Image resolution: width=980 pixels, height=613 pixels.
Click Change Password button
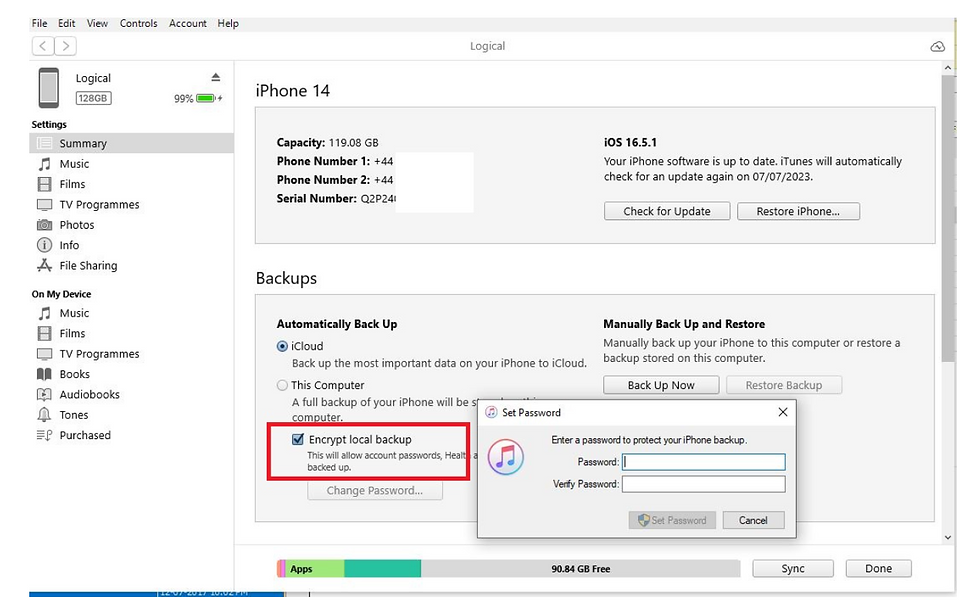coord(374,491)
